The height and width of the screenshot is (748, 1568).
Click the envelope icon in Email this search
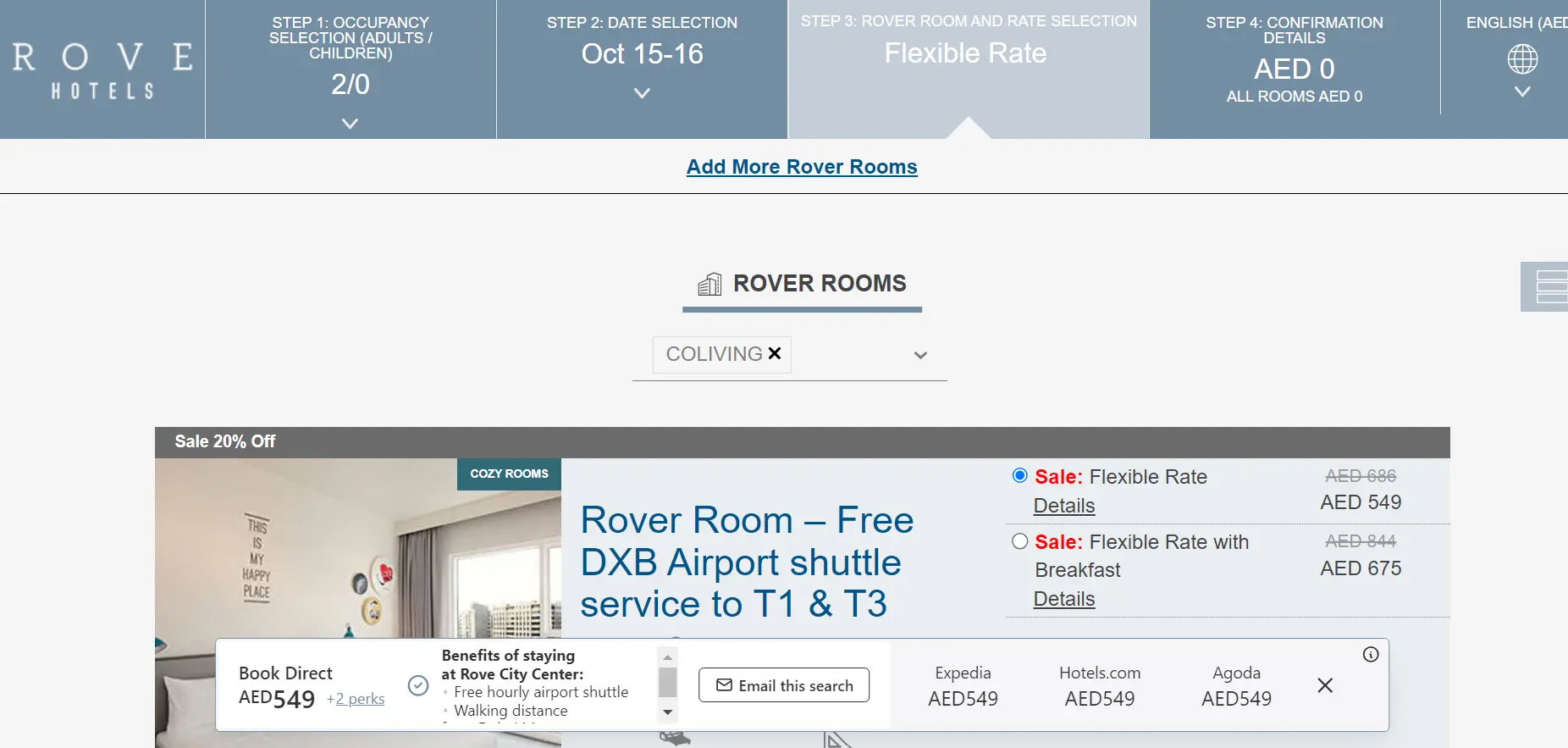[724, 685]
